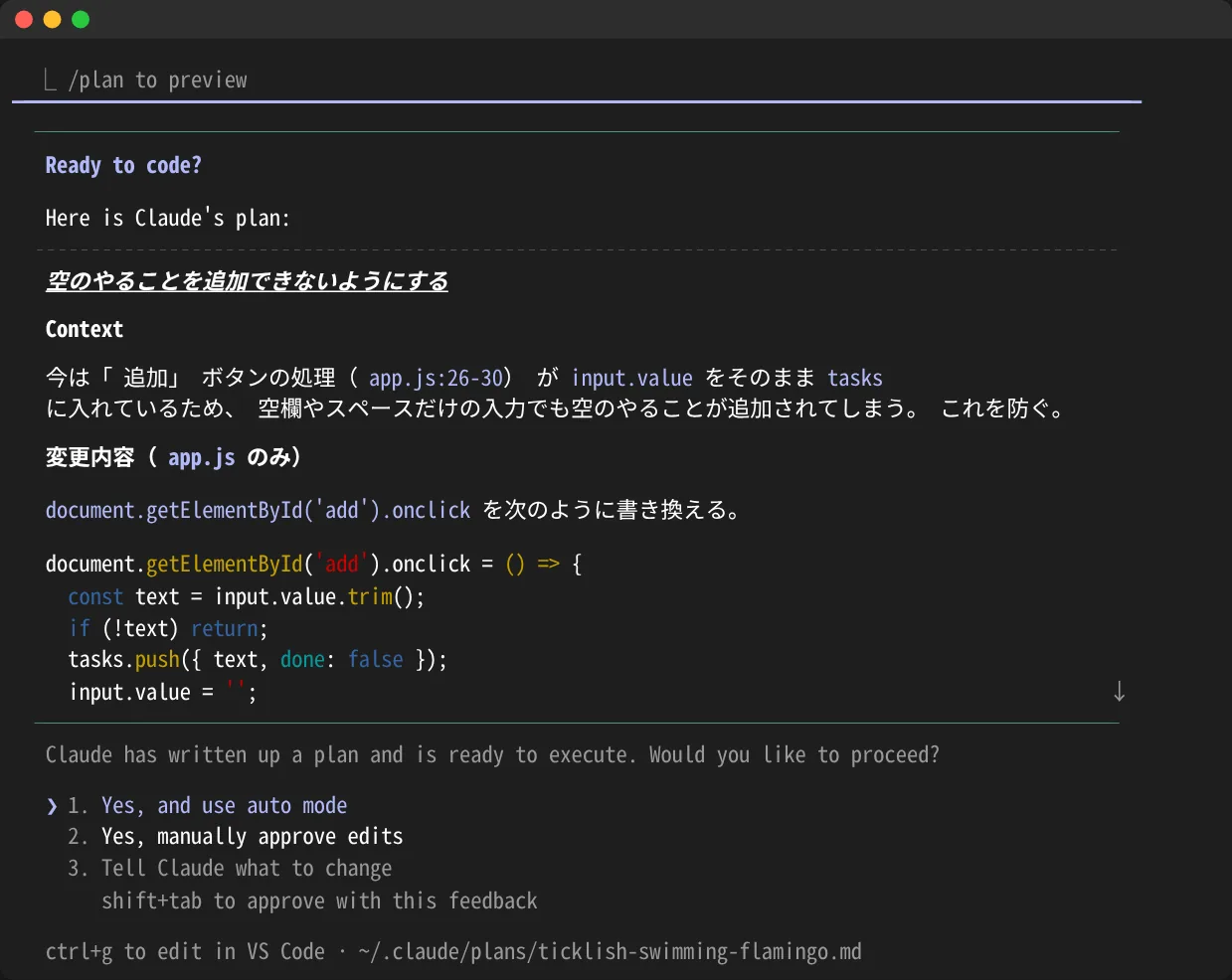Click the 変更内容 heading's app.js reference
1232x980 pixels.
pyautogui.click(x=202, y=457)
